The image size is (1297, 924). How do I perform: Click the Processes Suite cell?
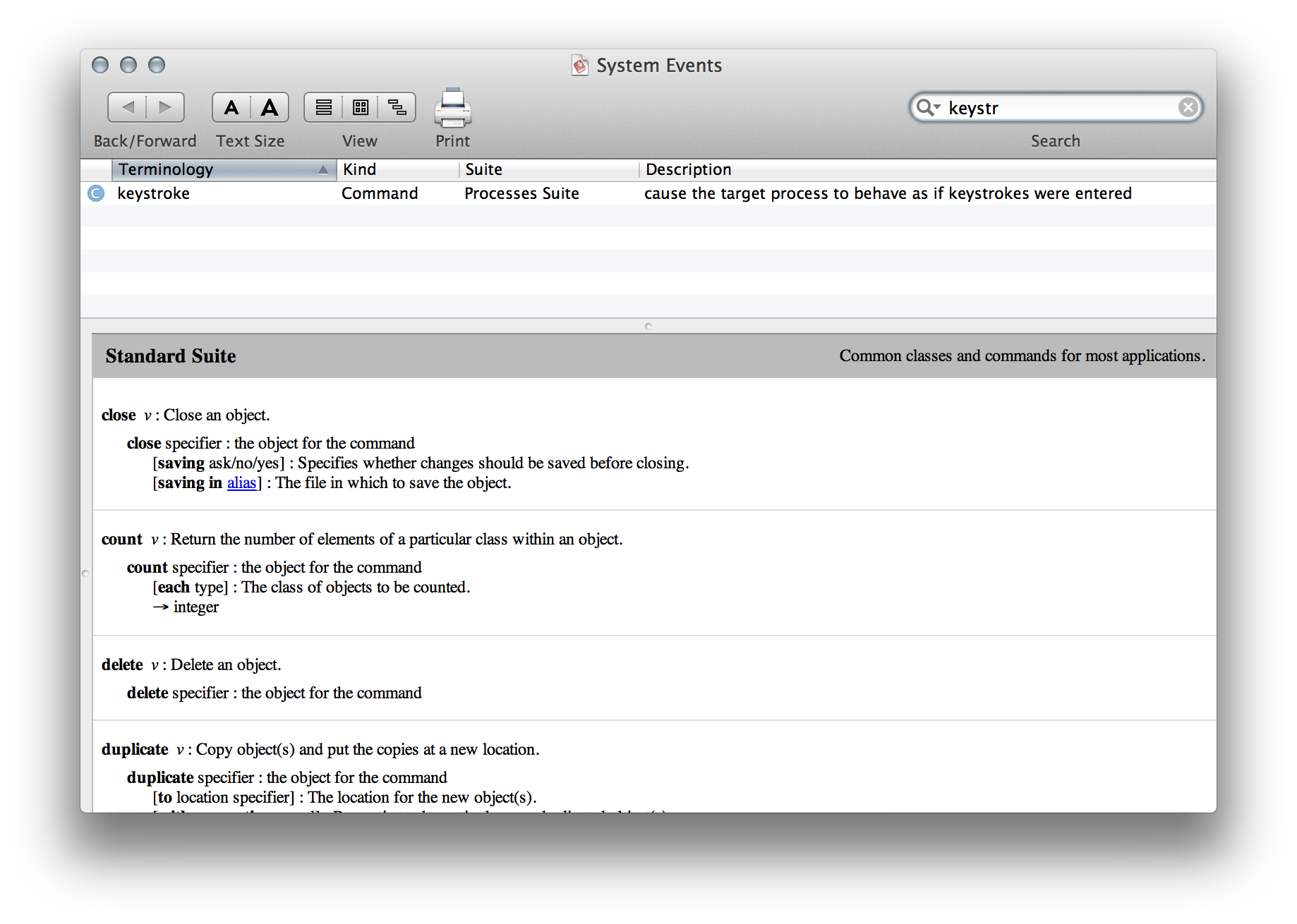(521, 193)
